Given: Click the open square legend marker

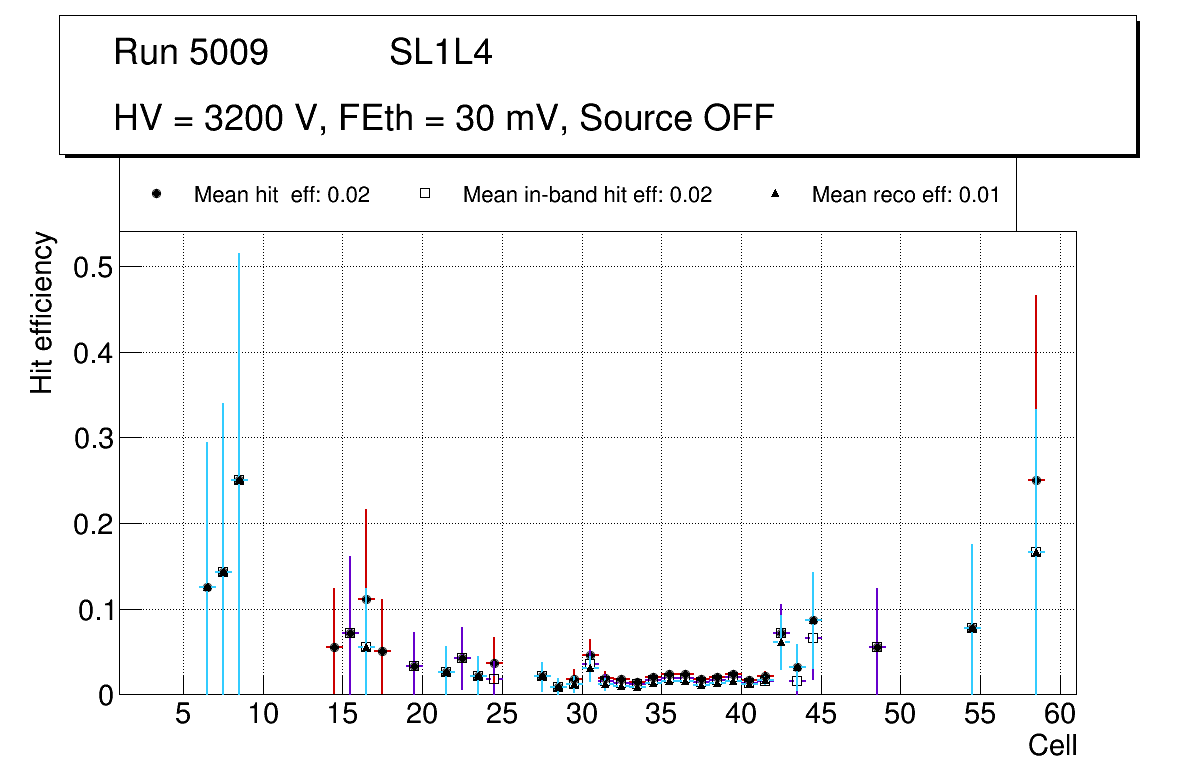Looking at the screenshot, I should point(425,195).
